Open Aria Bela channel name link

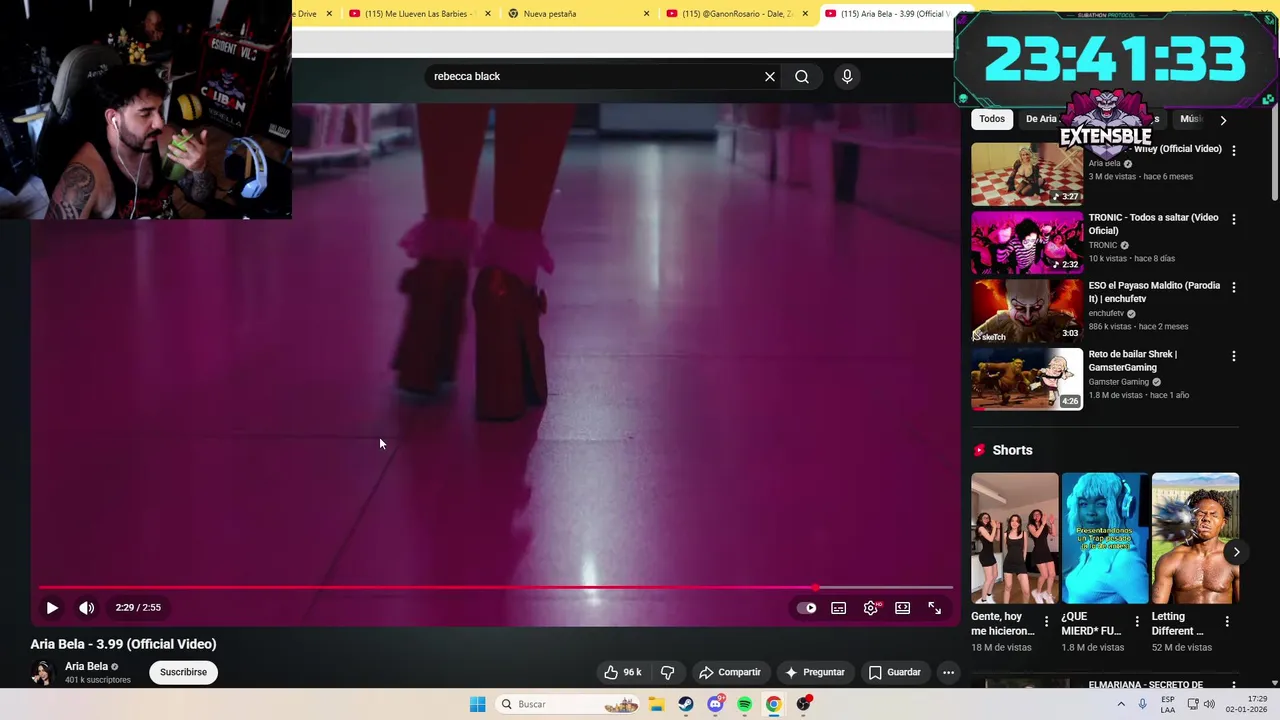pos(86,666)
